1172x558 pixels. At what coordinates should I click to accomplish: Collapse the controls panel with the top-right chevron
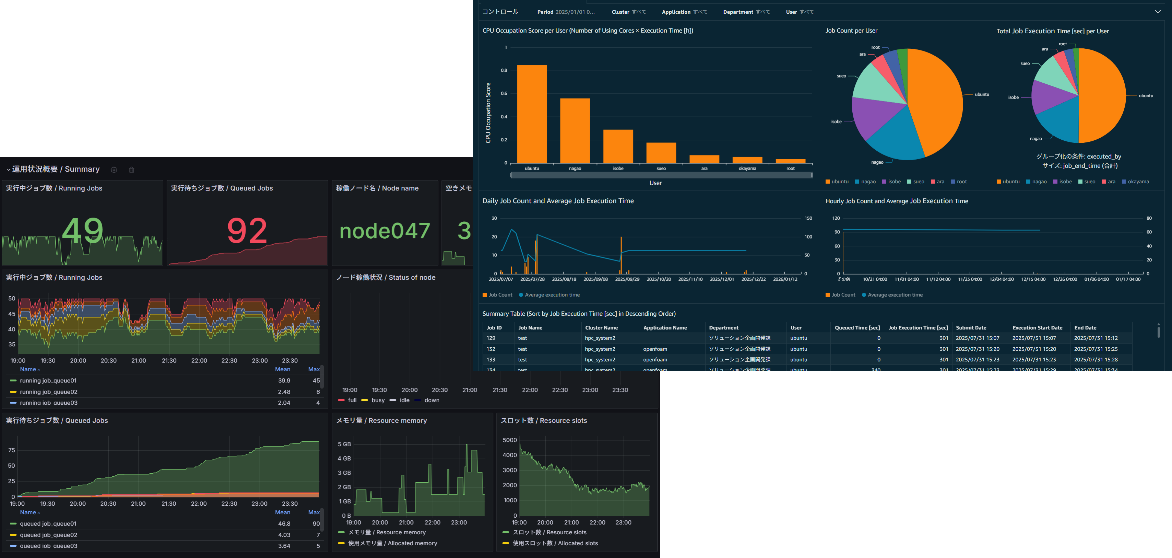[x=1157, y=12]
